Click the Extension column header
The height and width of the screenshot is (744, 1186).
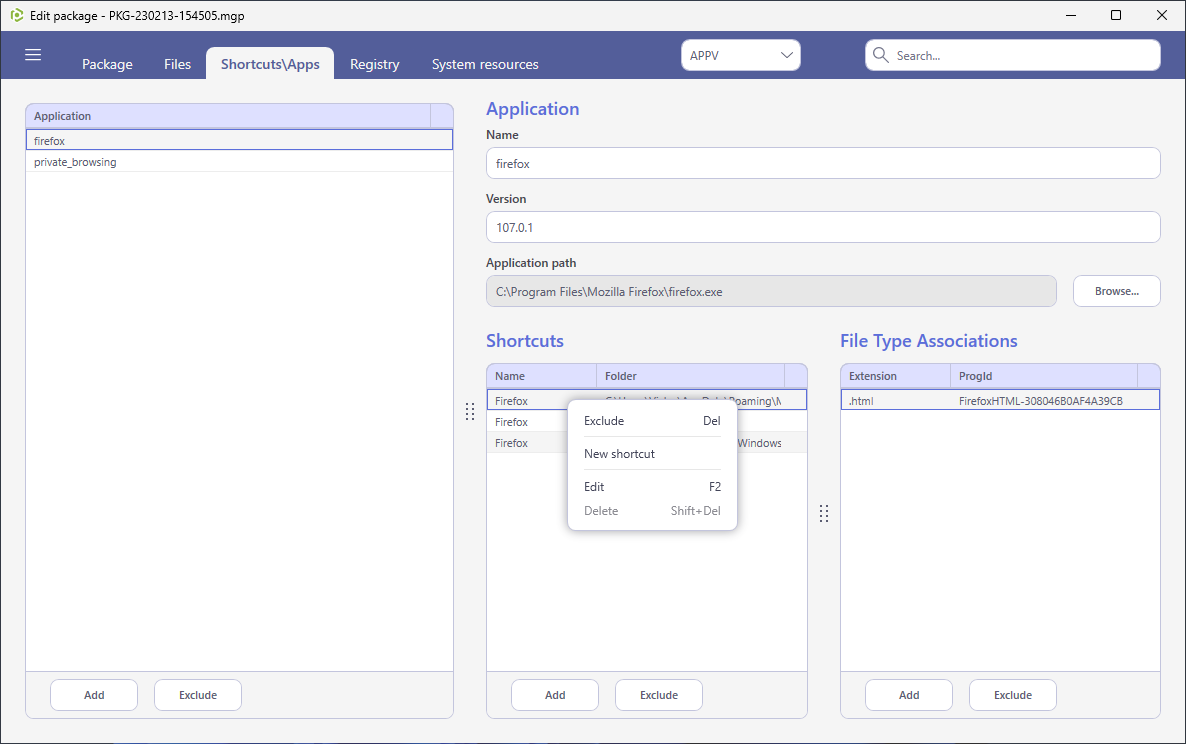point(896,376)
